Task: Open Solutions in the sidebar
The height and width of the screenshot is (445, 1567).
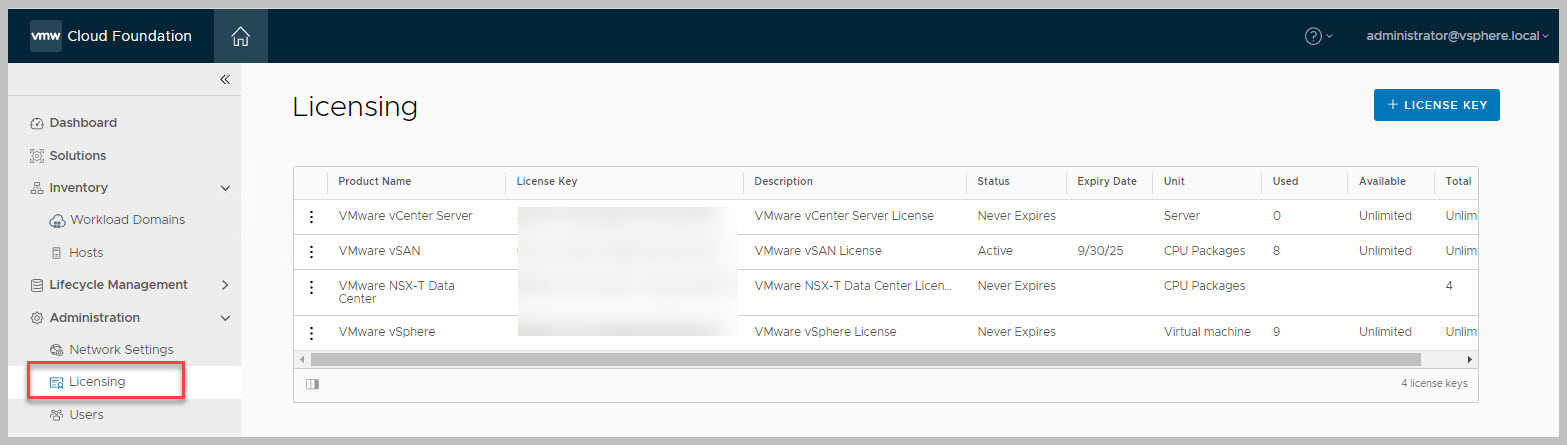Action: click(77, 156)
